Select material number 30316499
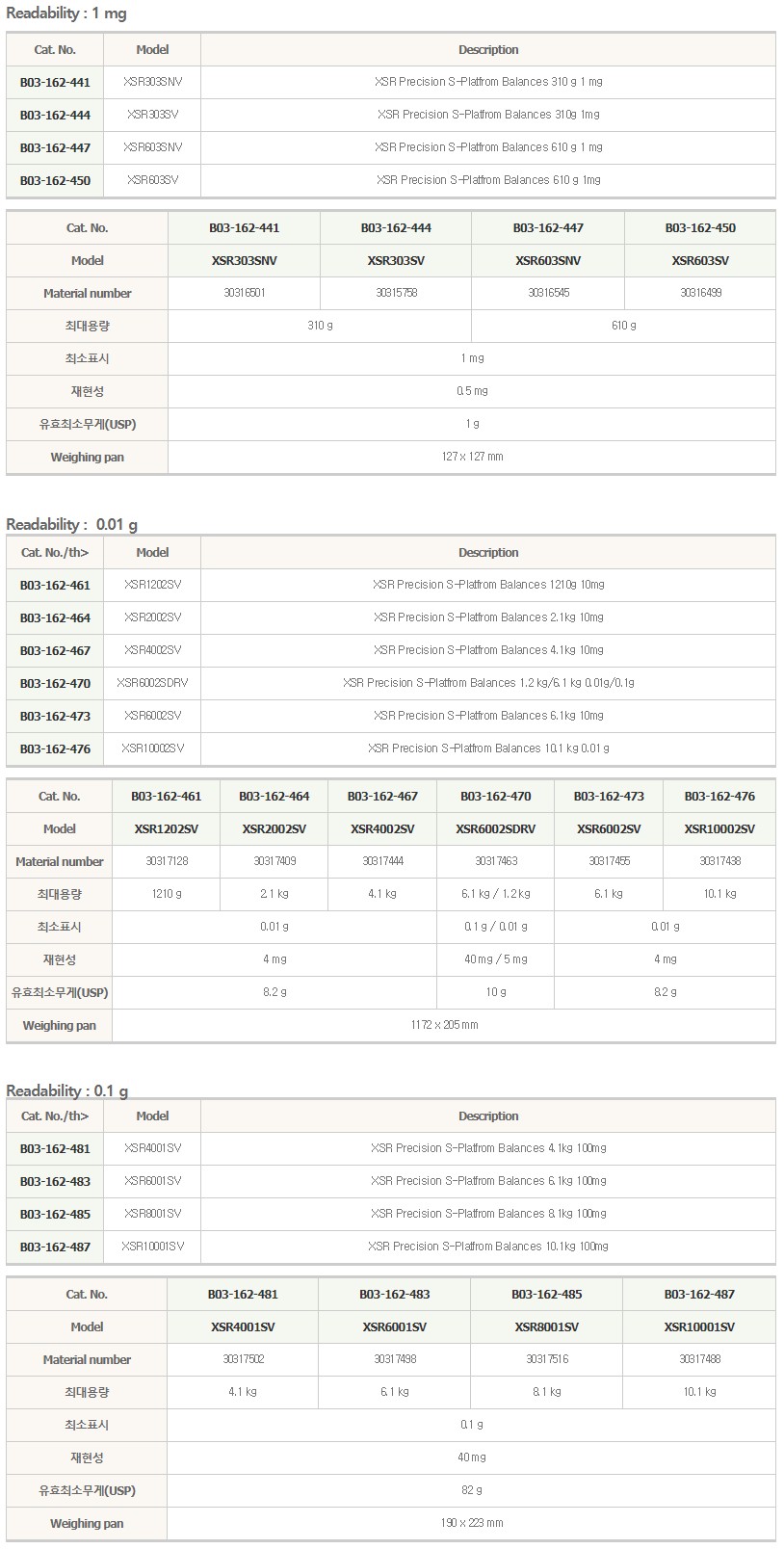 coord(700,293)
